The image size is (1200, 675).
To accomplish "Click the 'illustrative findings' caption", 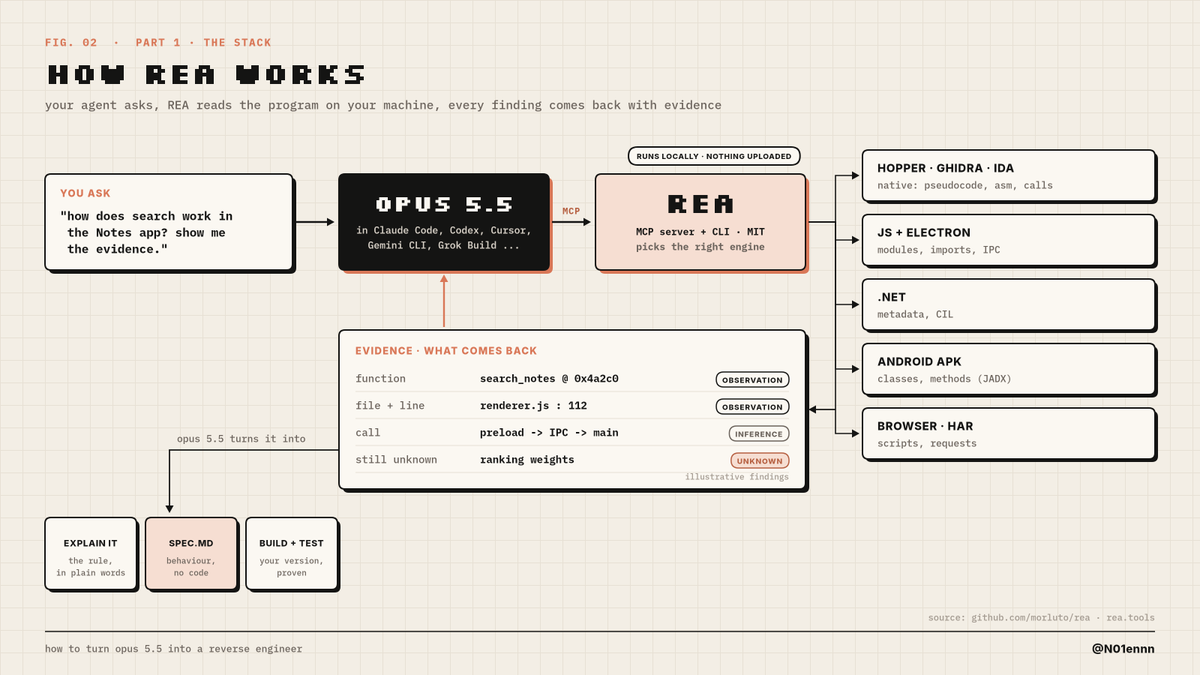I will tap(737, 477).
